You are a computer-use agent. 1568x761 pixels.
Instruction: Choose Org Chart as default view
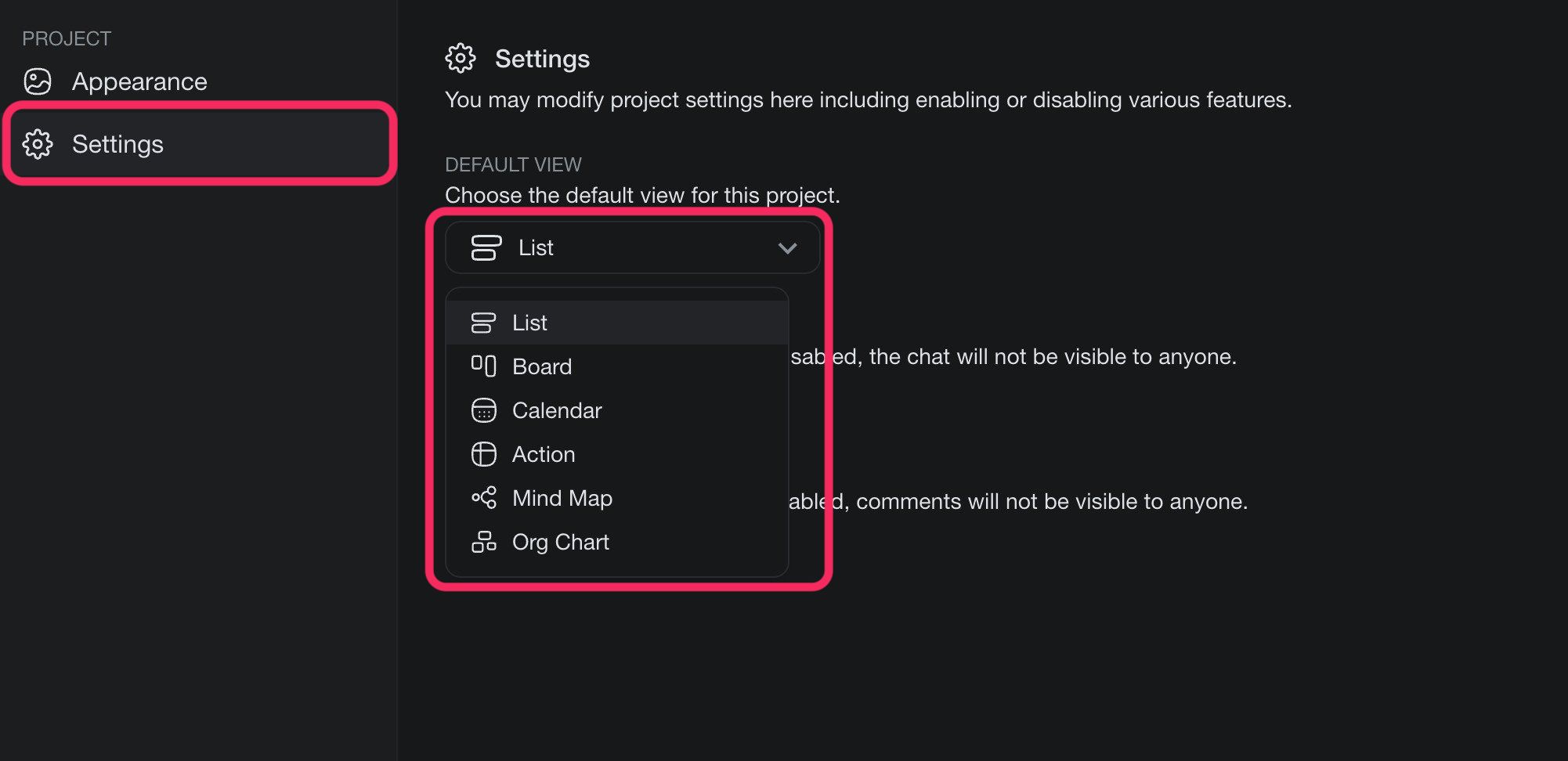(561, 541)
